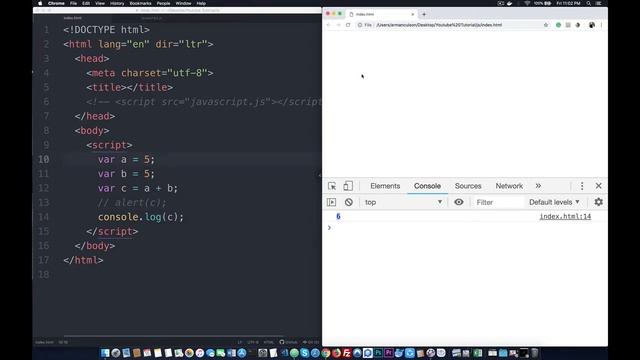Viewport: 640px width, 360px height.
Task: Switch to the Console tab
Action: [x=427, y=186]
